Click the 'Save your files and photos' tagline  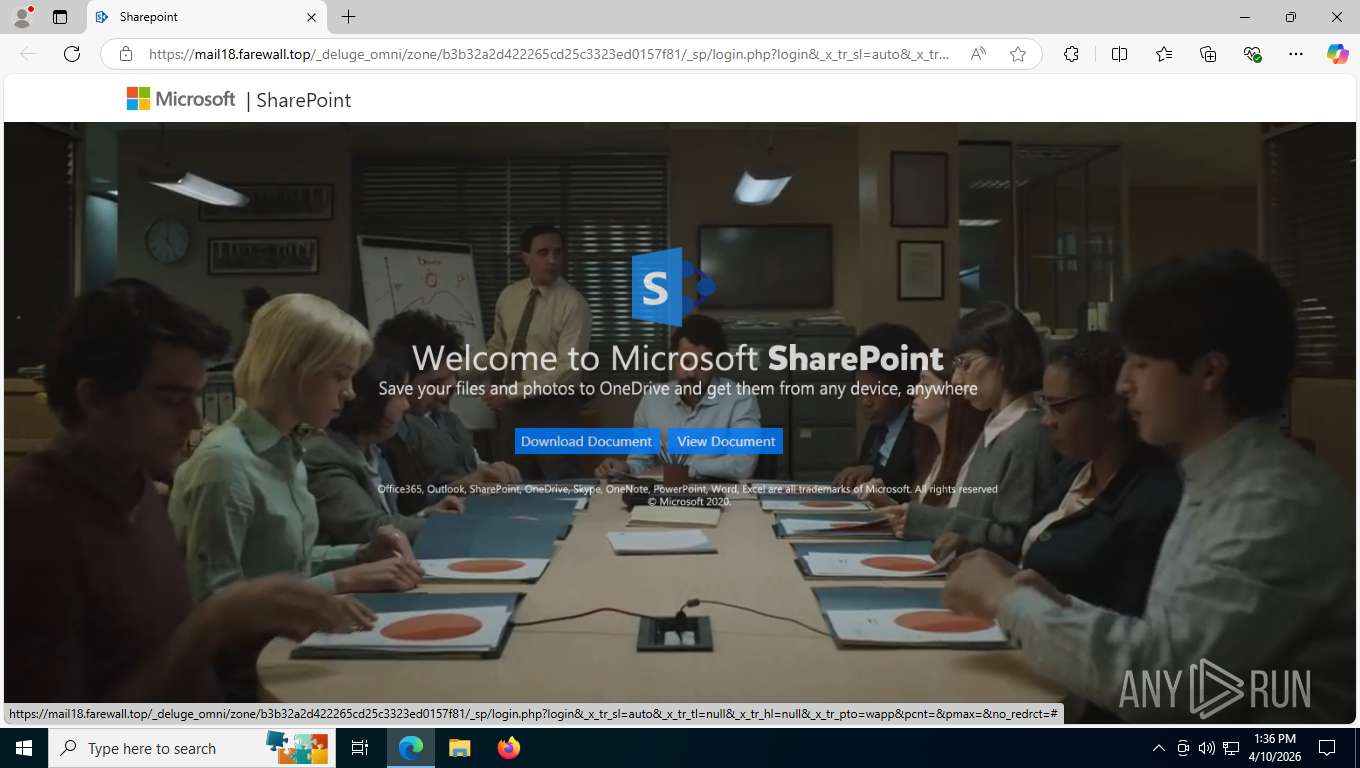click(678, 388)
